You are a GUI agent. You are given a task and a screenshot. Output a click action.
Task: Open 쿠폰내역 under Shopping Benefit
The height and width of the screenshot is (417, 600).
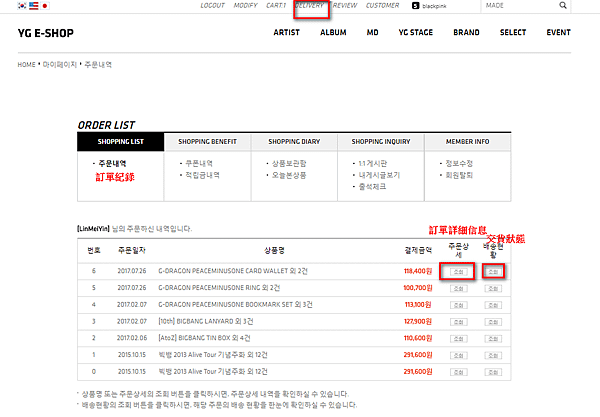[199, 164]
